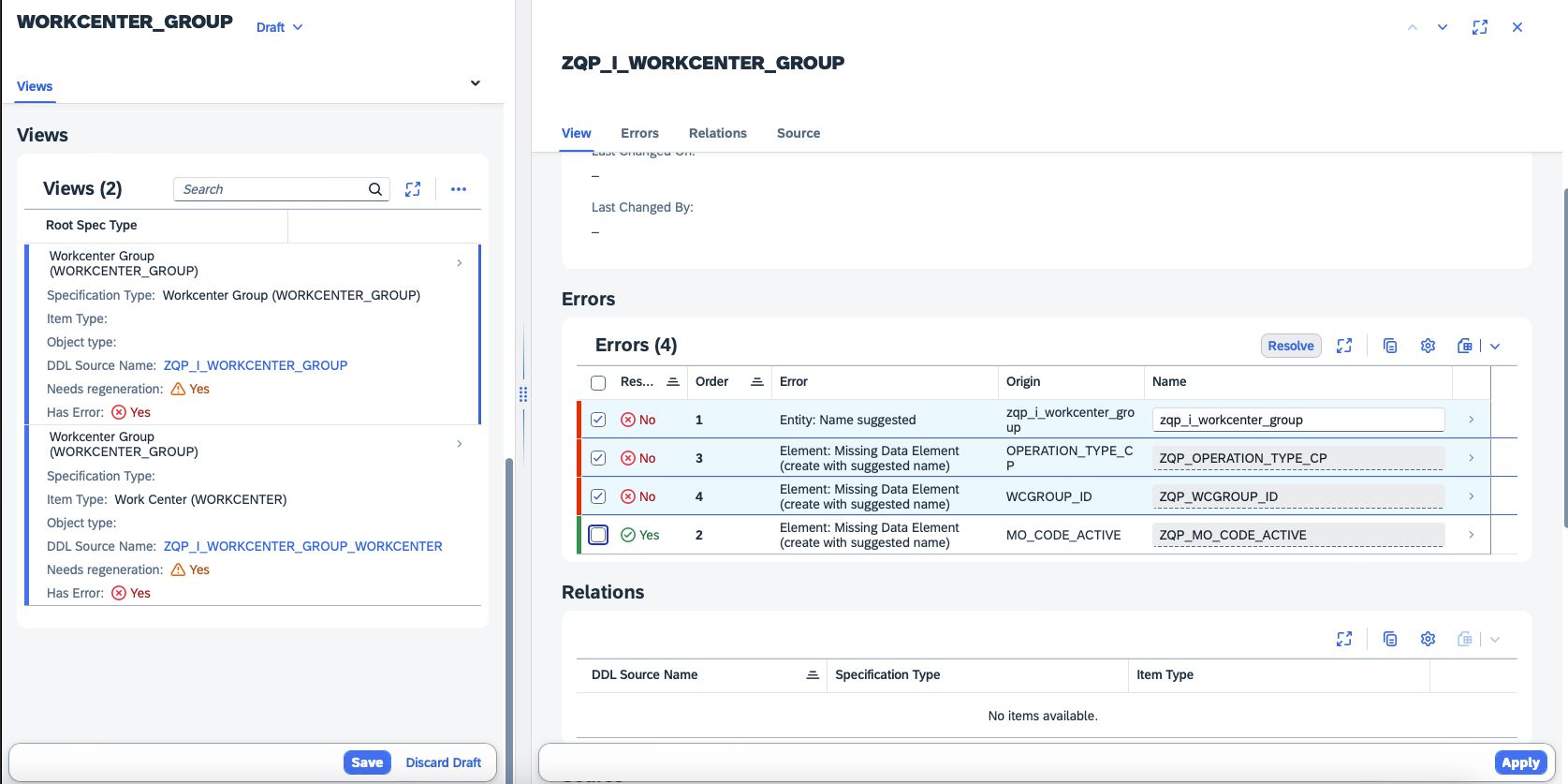Navigate into ZQP_OPERATION_TYPE_CP error row
Screen dimensions: 1568x784
pos(1471,458)
